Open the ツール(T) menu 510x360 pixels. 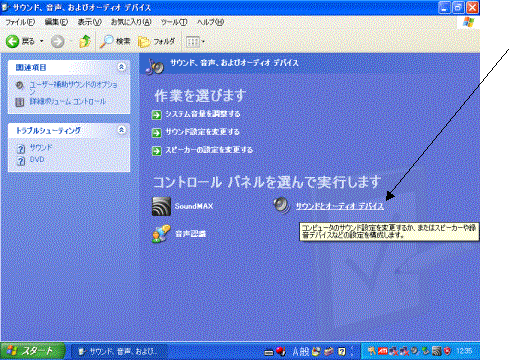click(x=174, y=22)
